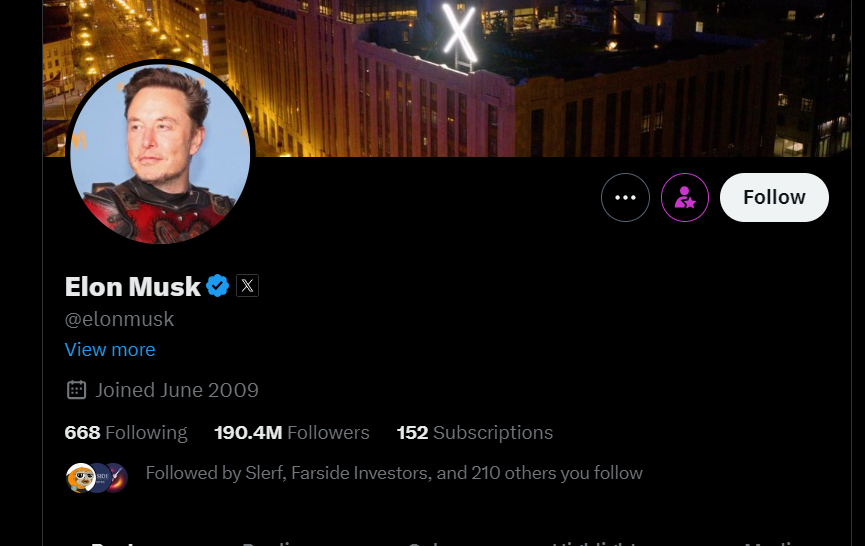Click the @elonmusk handle text

coord(120,319)
